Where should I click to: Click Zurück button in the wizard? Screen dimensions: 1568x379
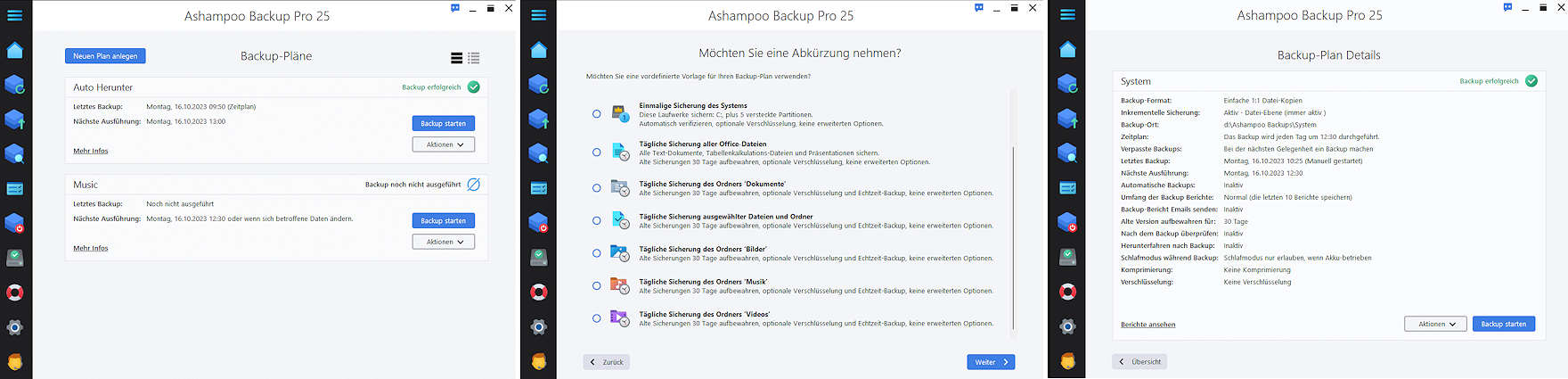point(607,362)
